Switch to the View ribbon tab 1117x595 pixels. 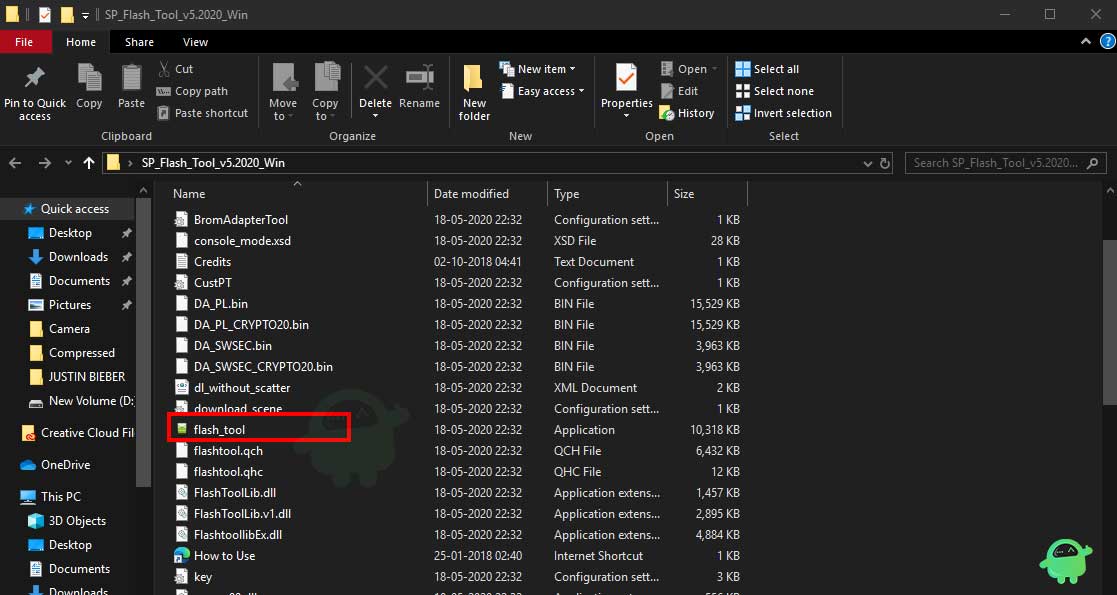pos(195,42)
